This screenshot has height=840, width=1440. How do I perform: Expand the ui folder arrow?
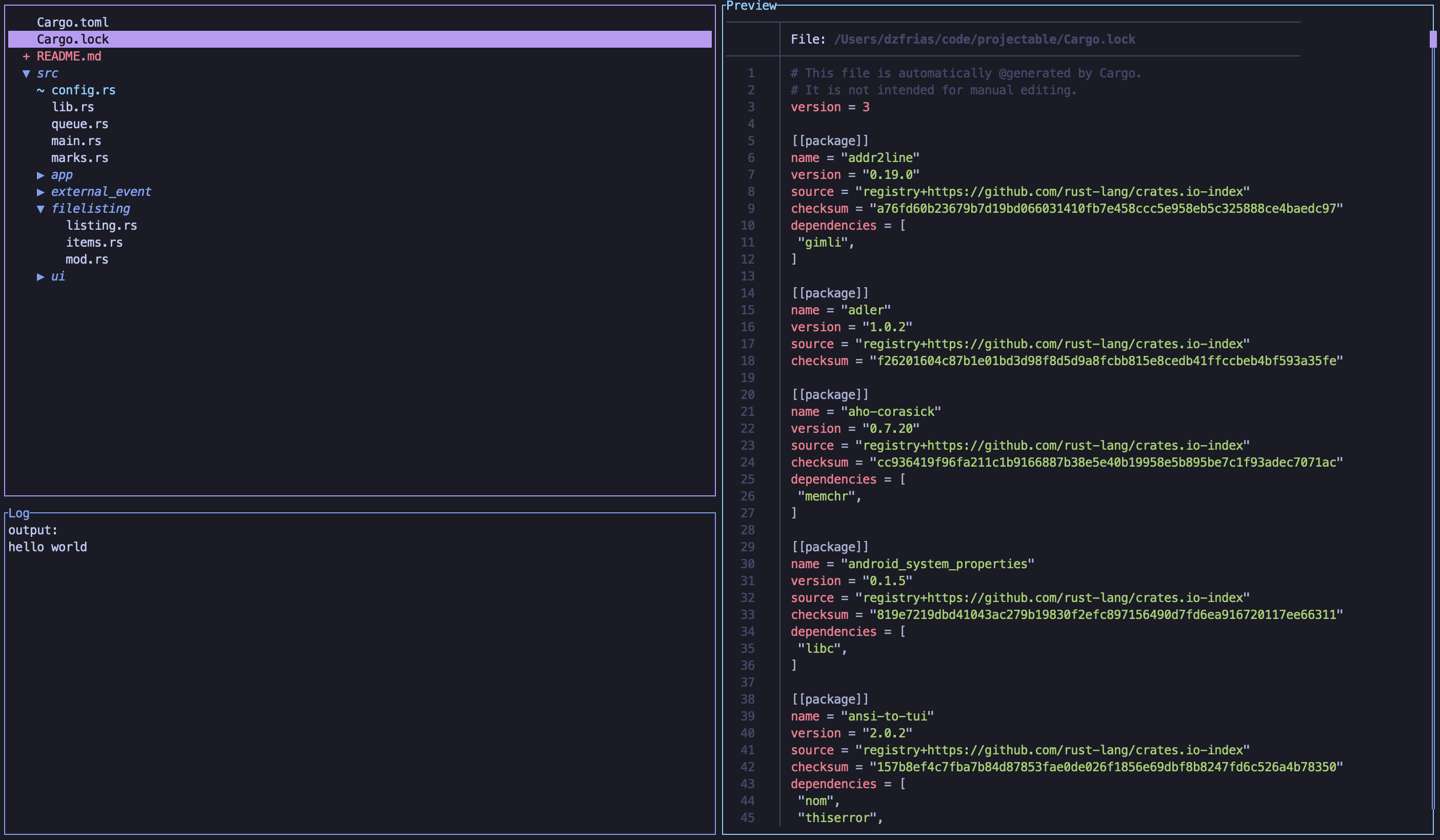click(41, 276)
